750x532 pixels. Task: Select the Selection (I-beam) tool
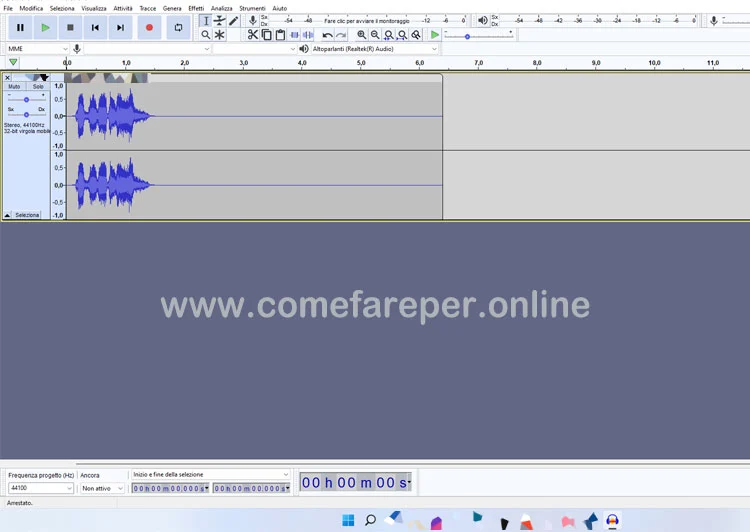206,21
